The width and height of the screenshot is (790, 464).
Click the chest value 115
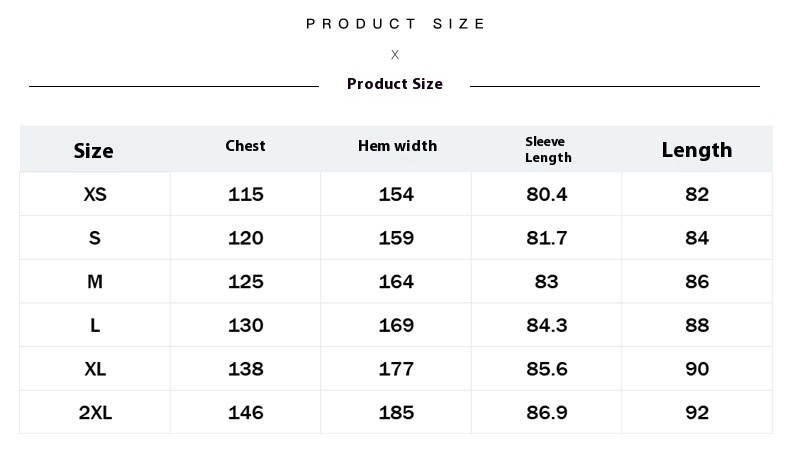pos(246,194)
